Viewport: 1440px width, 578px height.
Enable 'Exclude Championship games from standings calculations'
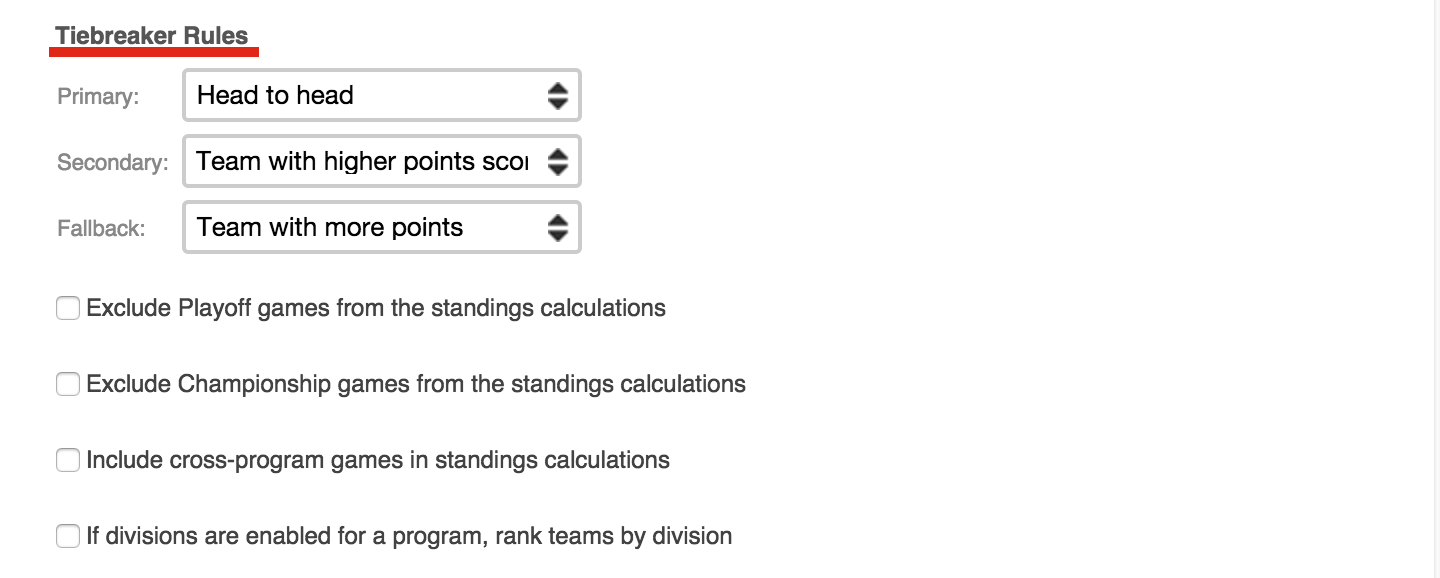point(67,384)
